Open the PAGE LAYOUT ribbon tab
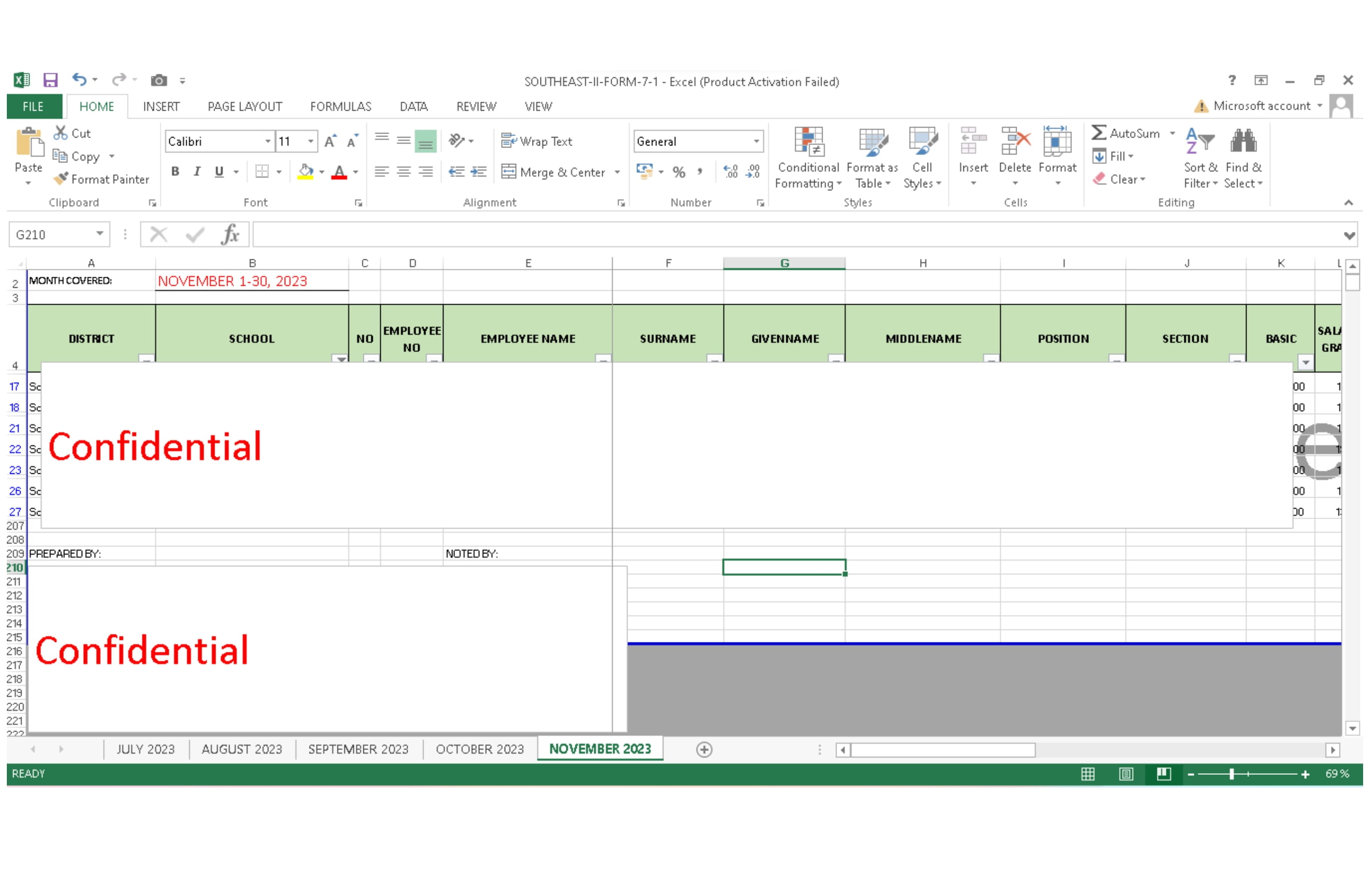The width and height of the screenshot is (1371, 896). [x=245, y=106]
